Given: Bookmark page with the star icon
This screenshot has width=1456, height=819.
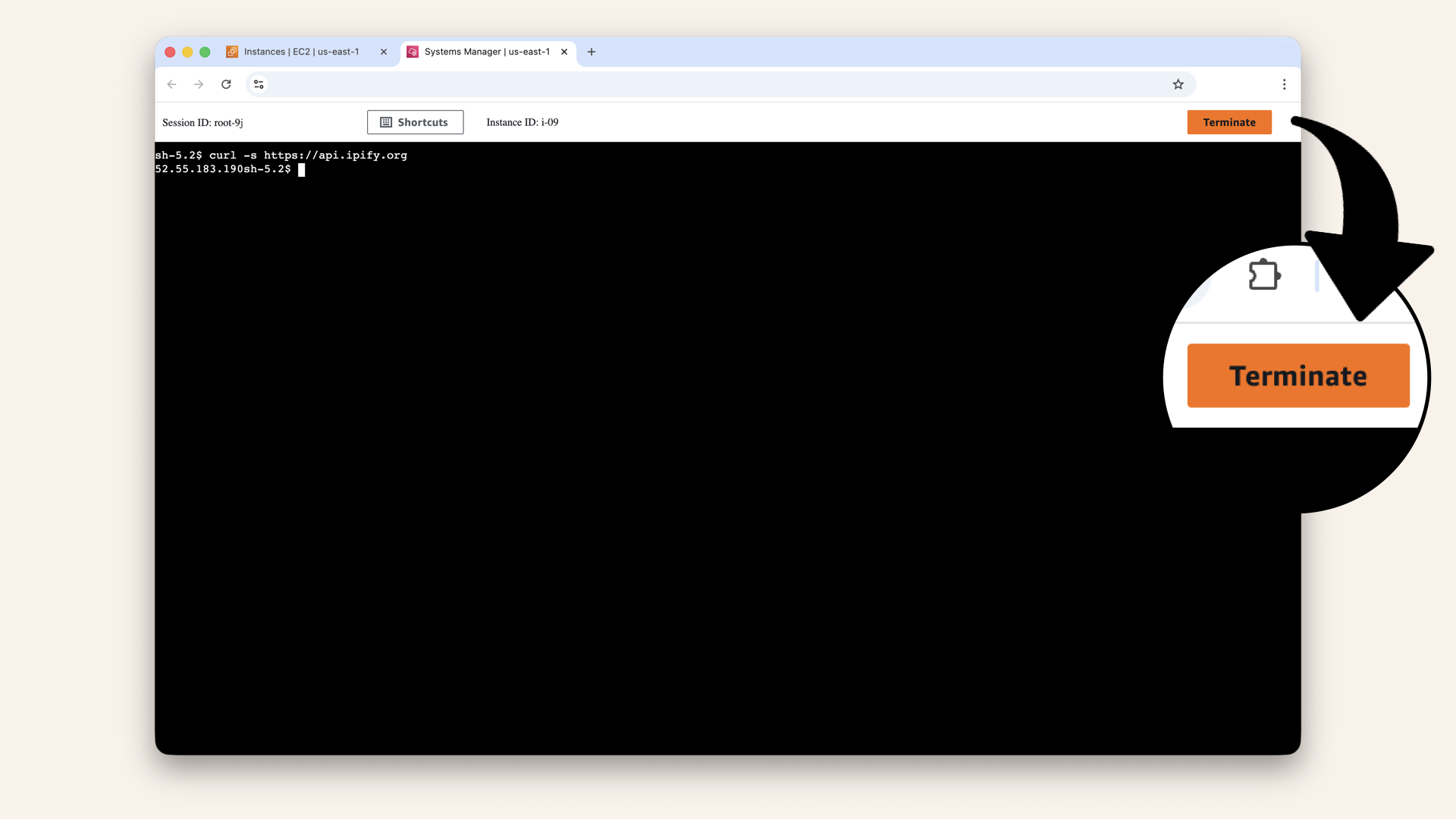Looking at the screenshot, I should pos(1178,84).
